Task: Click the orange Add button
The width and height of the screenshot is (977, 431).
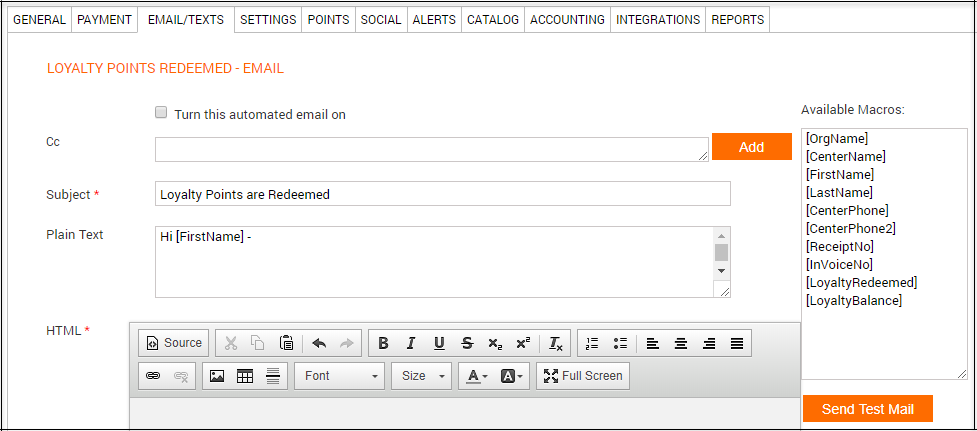Action: tap(751, 147)
